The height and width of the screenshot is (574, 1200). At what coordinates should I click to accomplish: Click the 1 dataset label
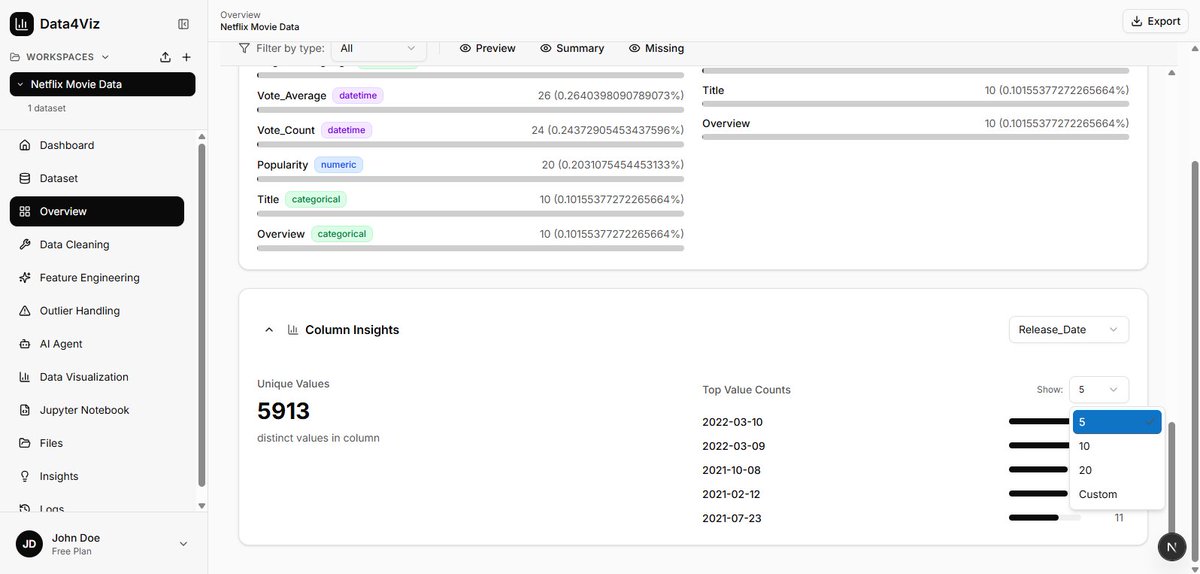click(47, 108)
